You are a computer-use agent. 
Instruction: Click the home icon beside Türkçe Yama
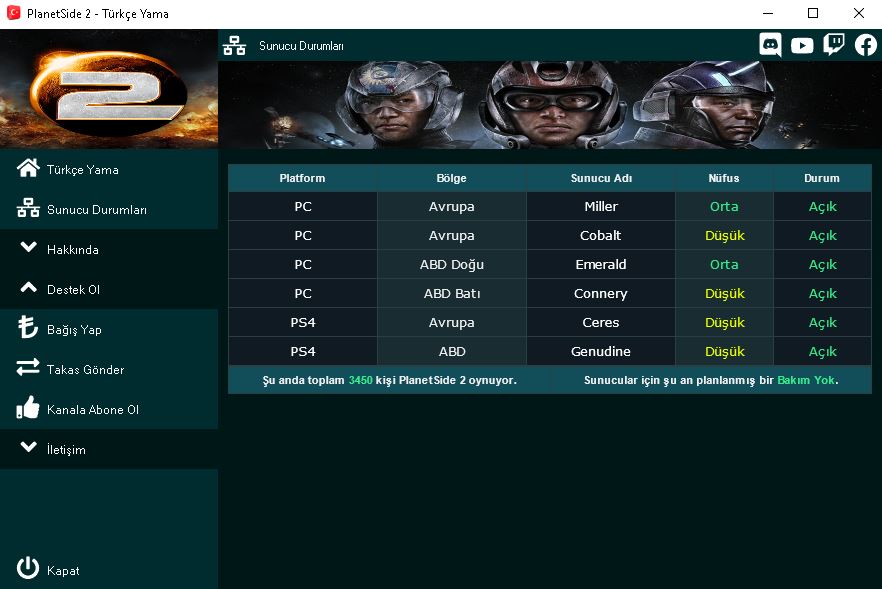pyautogui.click(x=28, y=168)
